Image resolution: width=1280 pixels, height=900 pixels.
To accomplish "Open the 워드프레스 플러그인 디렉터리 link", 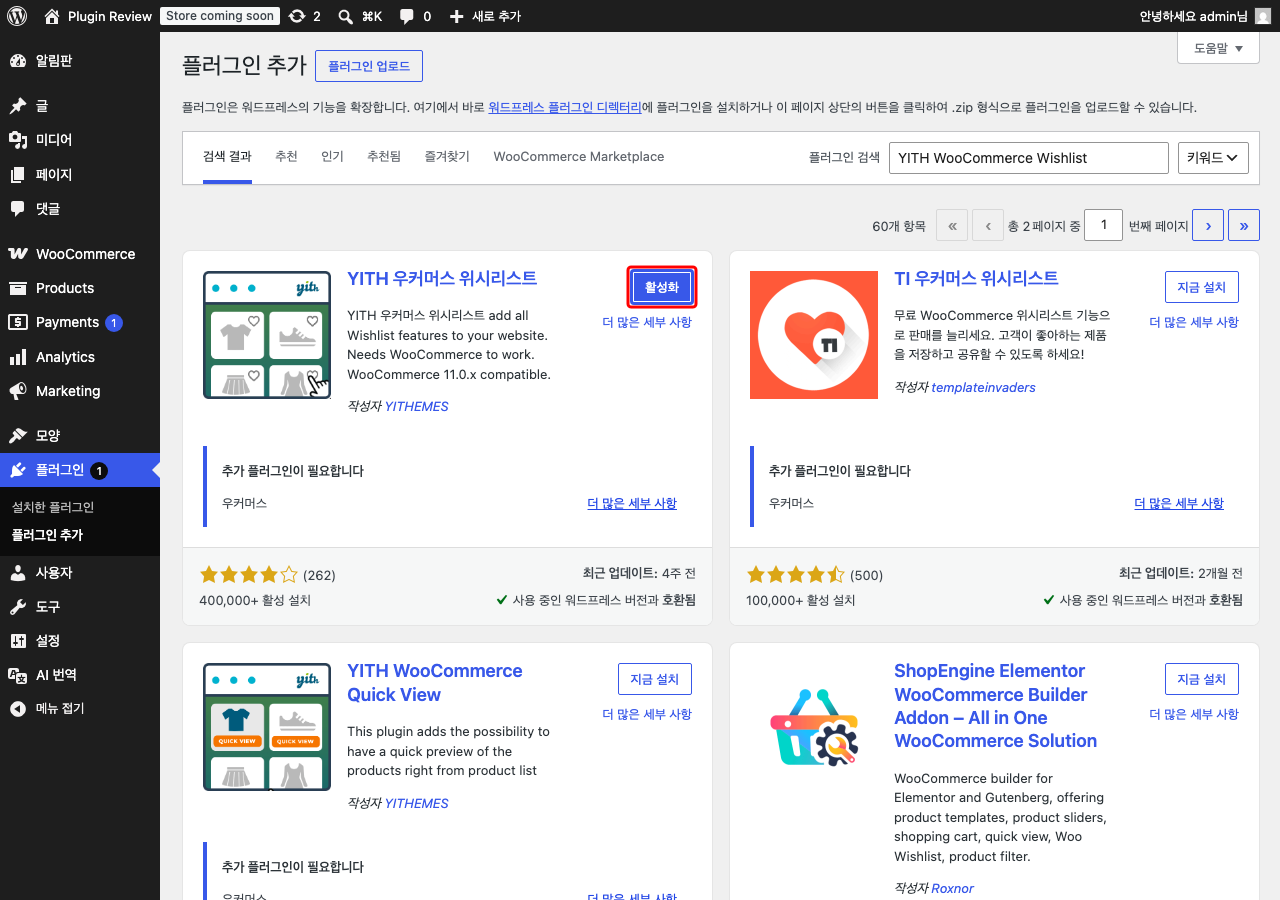I will (565, 107).
